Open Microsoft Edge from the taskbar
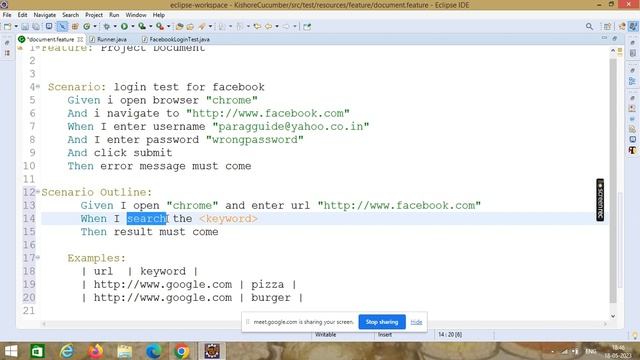This screenshot has height=360, width=640. point(153,351)
